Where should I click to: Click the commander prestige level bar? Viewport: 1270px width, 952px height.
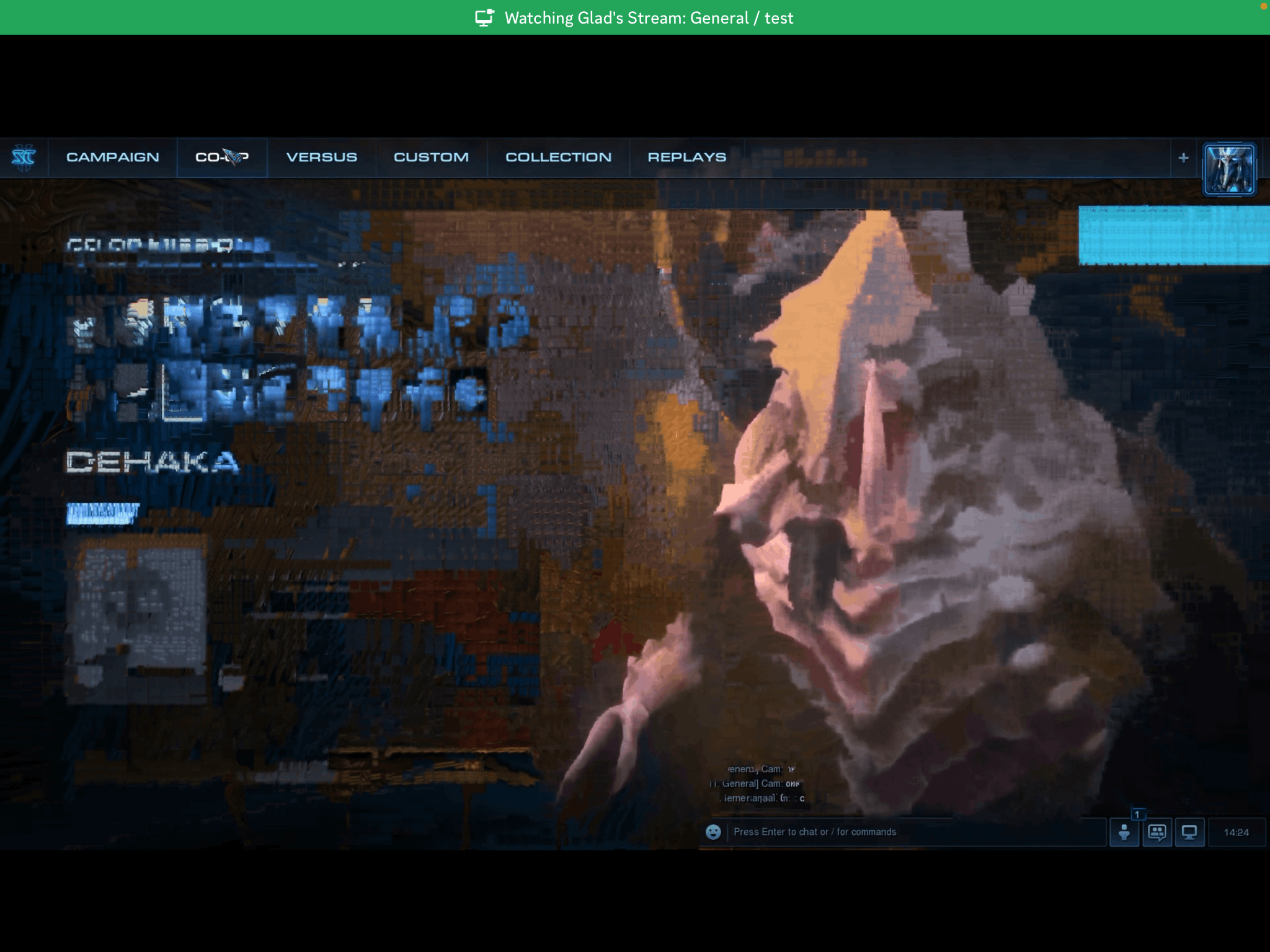[x=104, y=511]
